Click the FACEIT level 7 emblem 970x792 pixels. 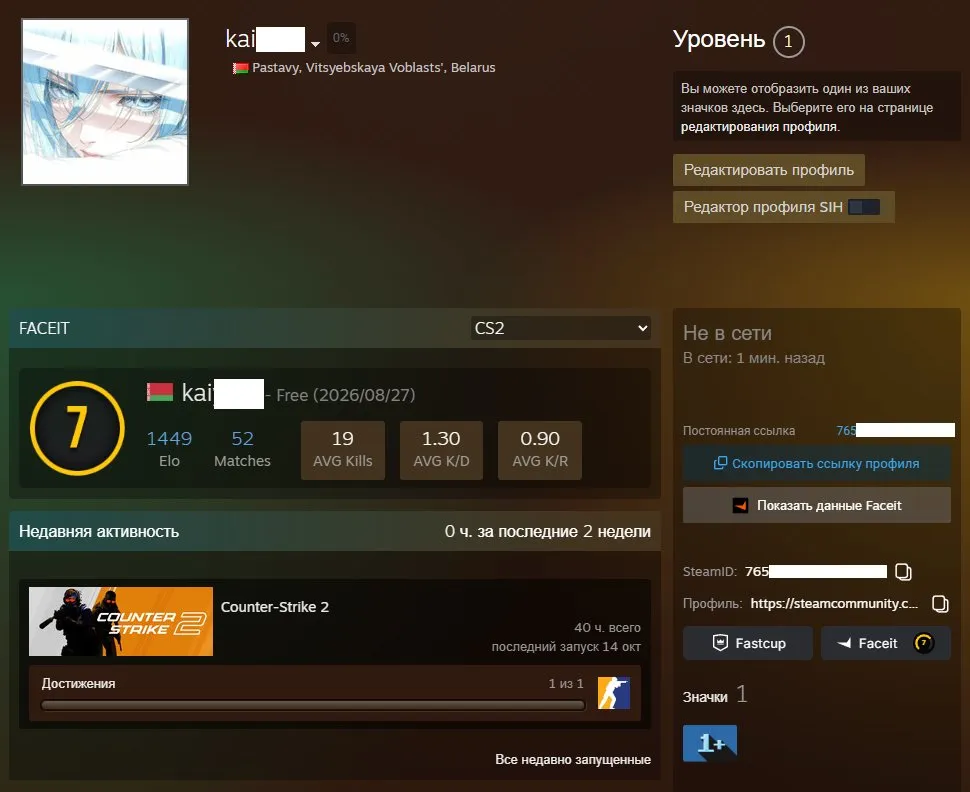[77, 428]
